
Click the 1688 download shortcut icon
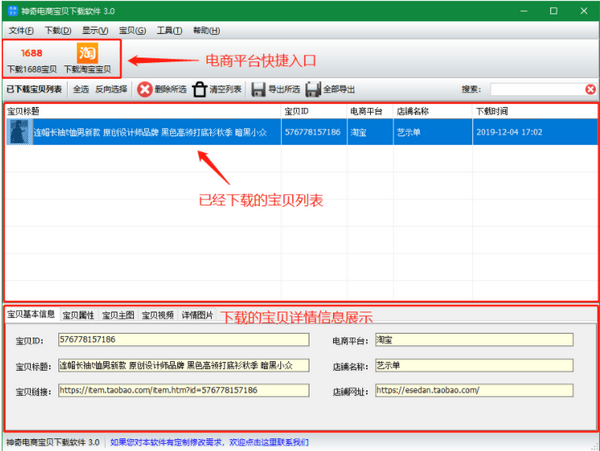(x=31, y=52)
